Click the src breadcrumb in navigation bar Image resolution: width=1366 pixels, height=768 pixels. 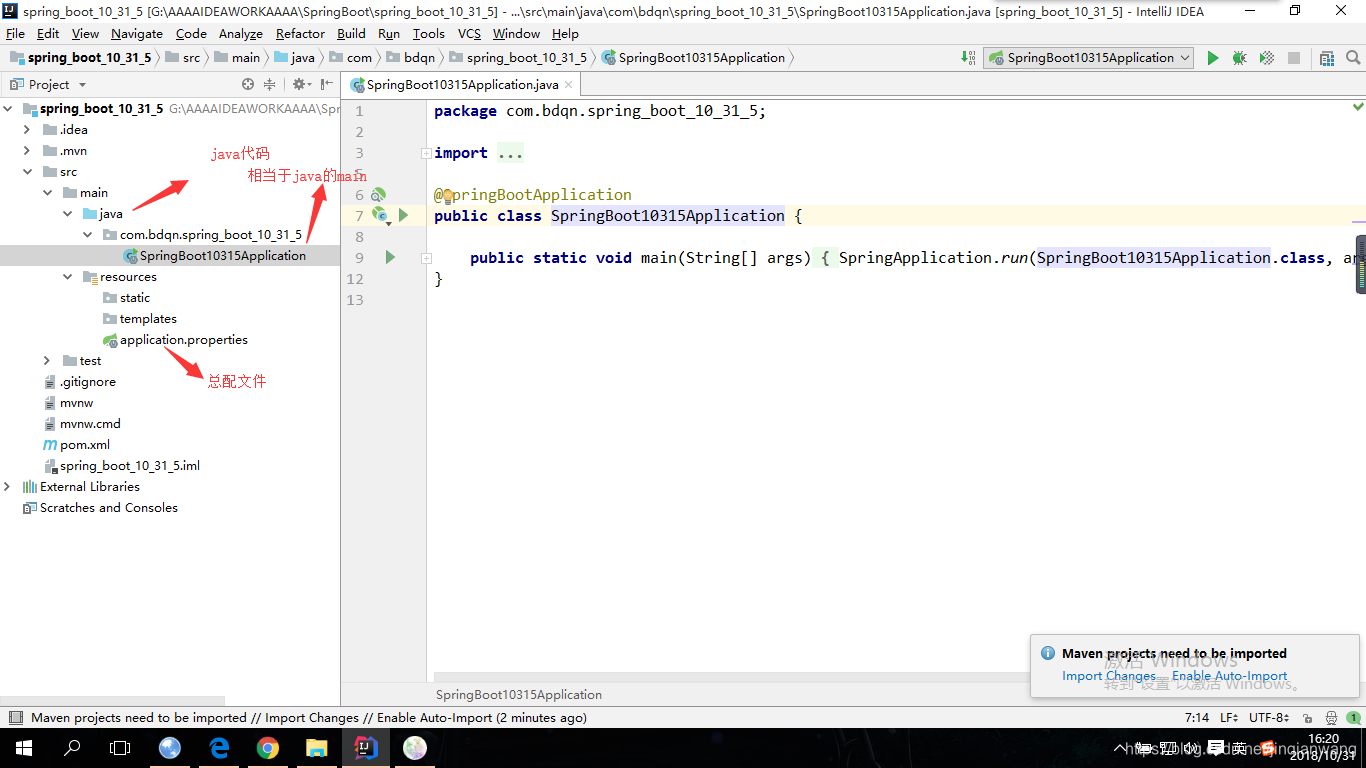tap(182, 58)
